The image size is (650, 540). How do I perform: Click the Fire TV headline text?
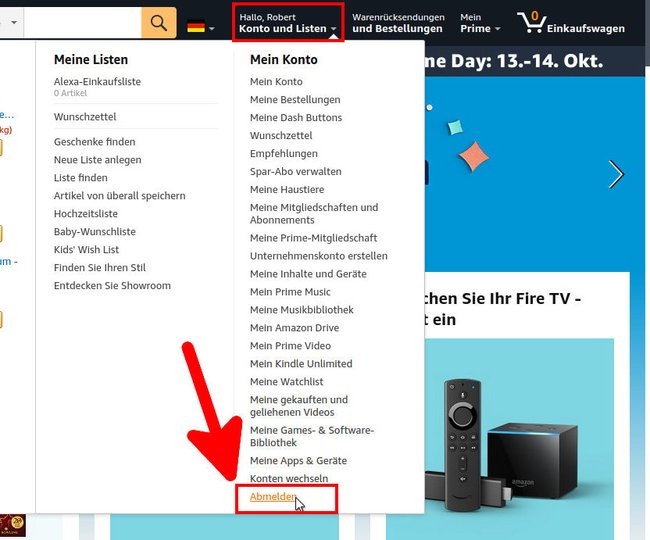point(502,309)
